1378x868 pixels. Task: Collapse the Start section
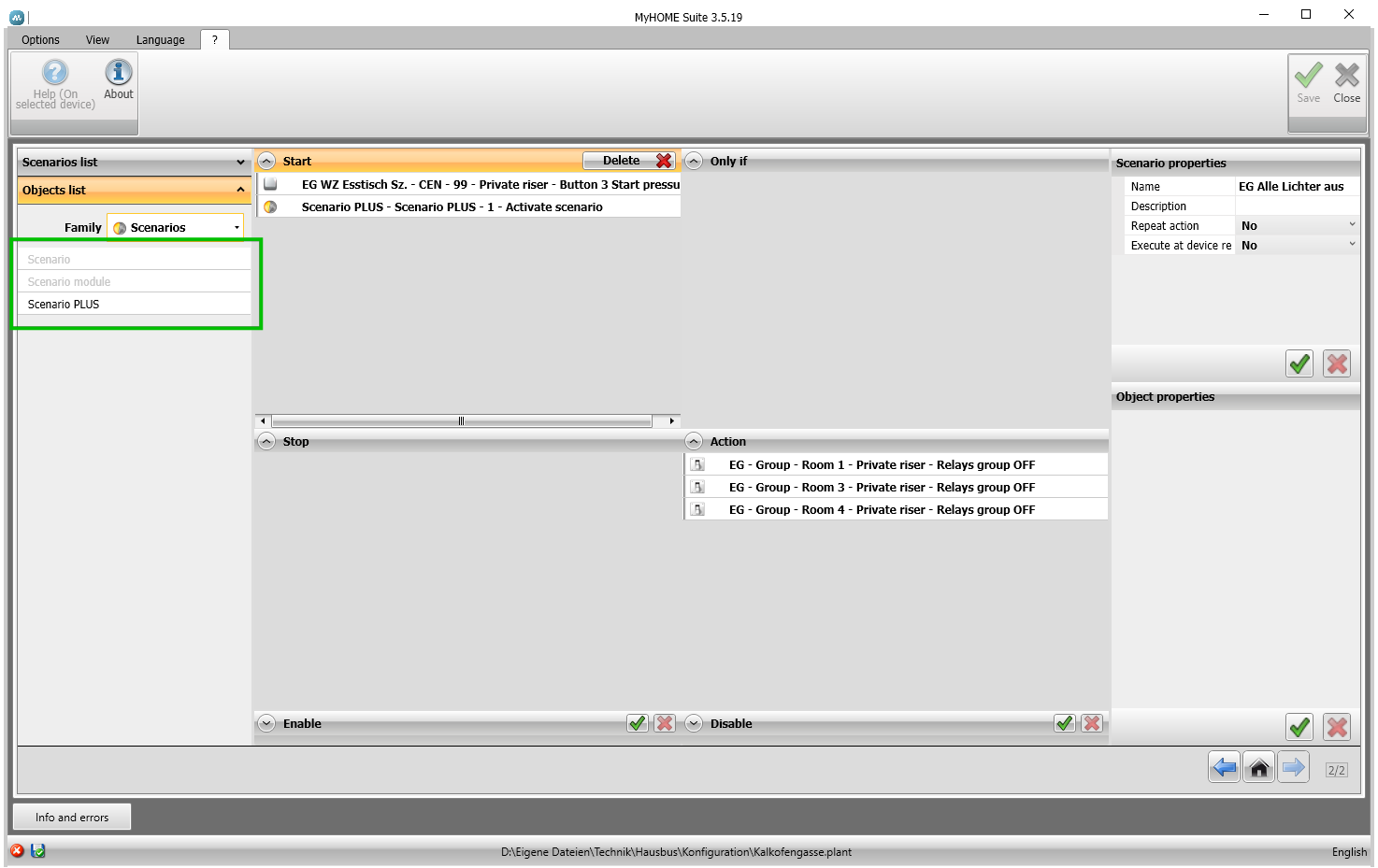coord(266,161)
